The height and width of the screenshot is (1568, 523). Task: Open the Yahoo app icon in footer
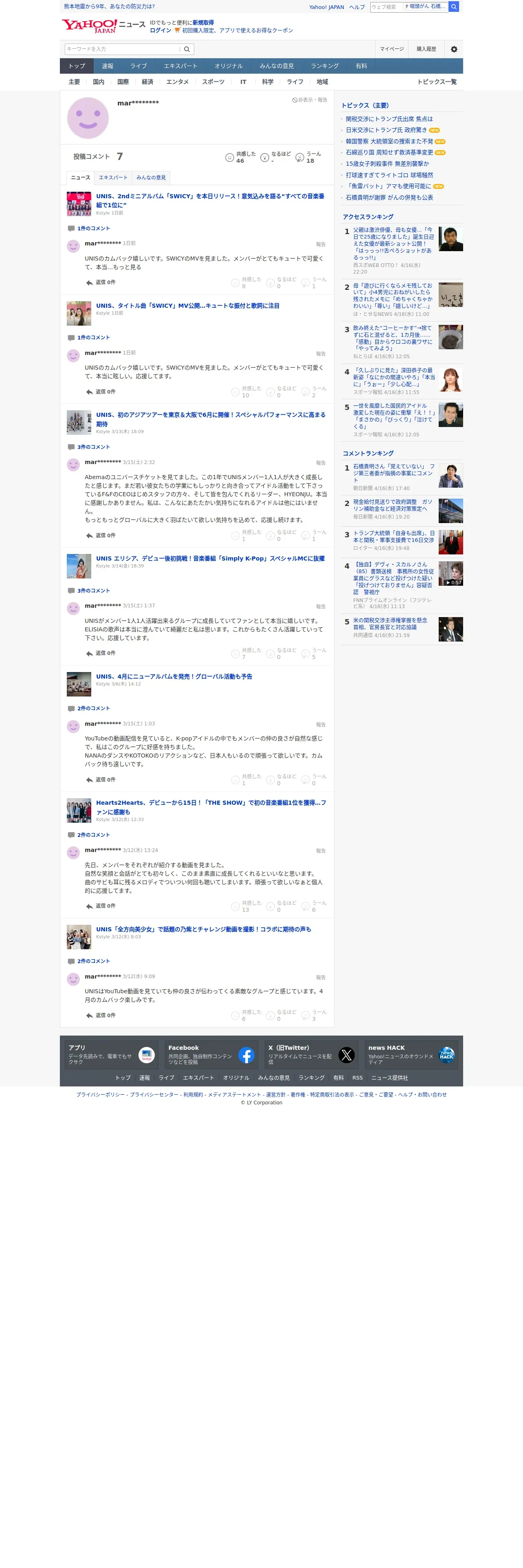pos(146,1055)
